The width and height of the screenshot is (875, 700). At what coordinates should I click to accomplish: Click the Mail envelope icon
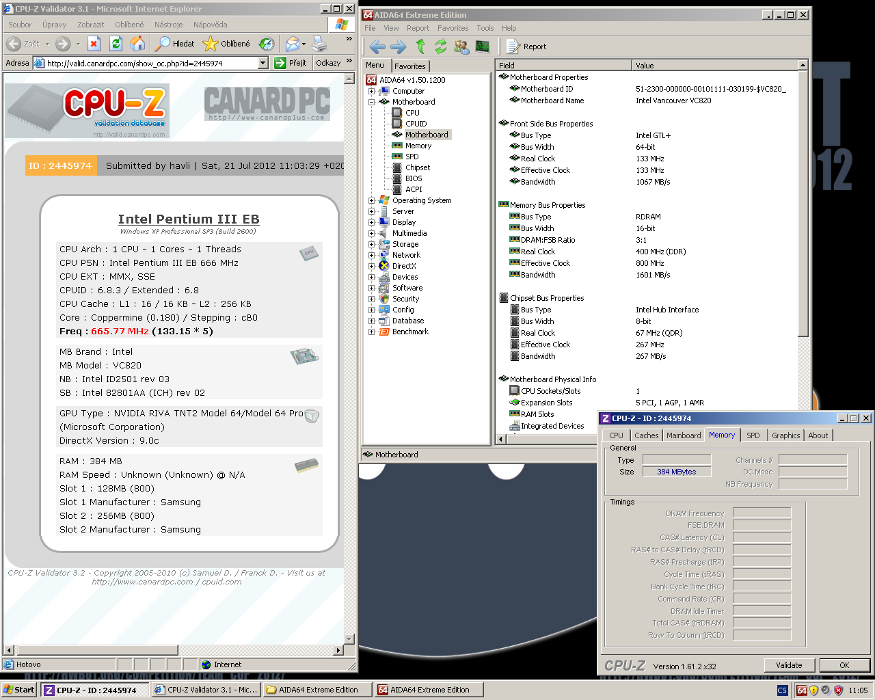pos(292,44)
